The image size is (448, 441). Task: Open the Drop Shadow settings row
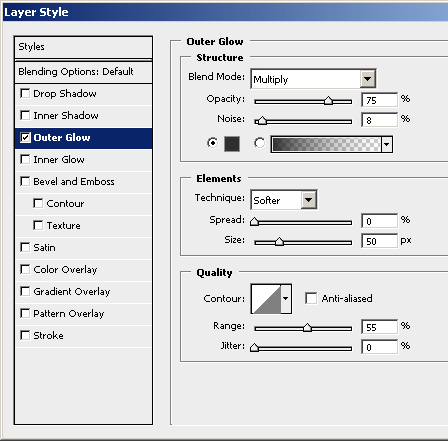tap(83, 94)
